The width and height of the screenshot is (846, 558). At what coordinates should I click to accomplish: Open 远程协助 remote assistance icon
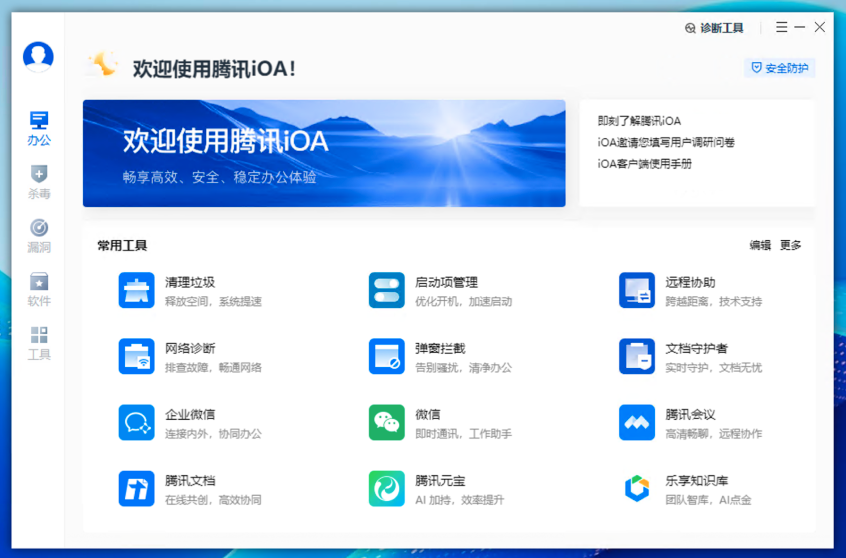tap(637, 291)
